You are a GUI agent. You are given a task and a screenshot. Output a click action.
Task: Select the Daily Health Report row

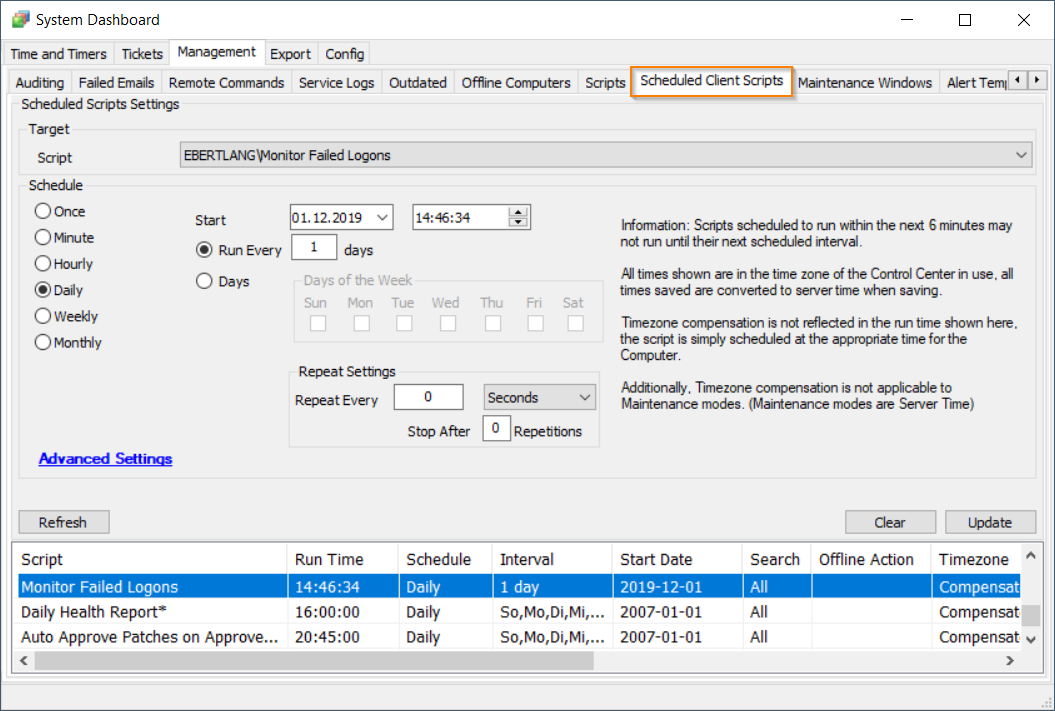click(93, 612)
